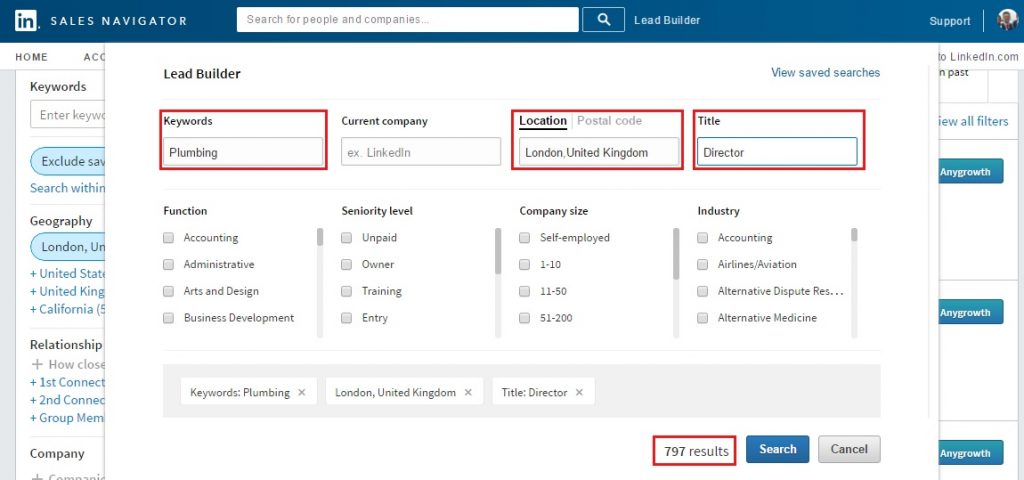Go to the HOME menu item
This screenshot has width=1024, height=480.
click(31, 57)
